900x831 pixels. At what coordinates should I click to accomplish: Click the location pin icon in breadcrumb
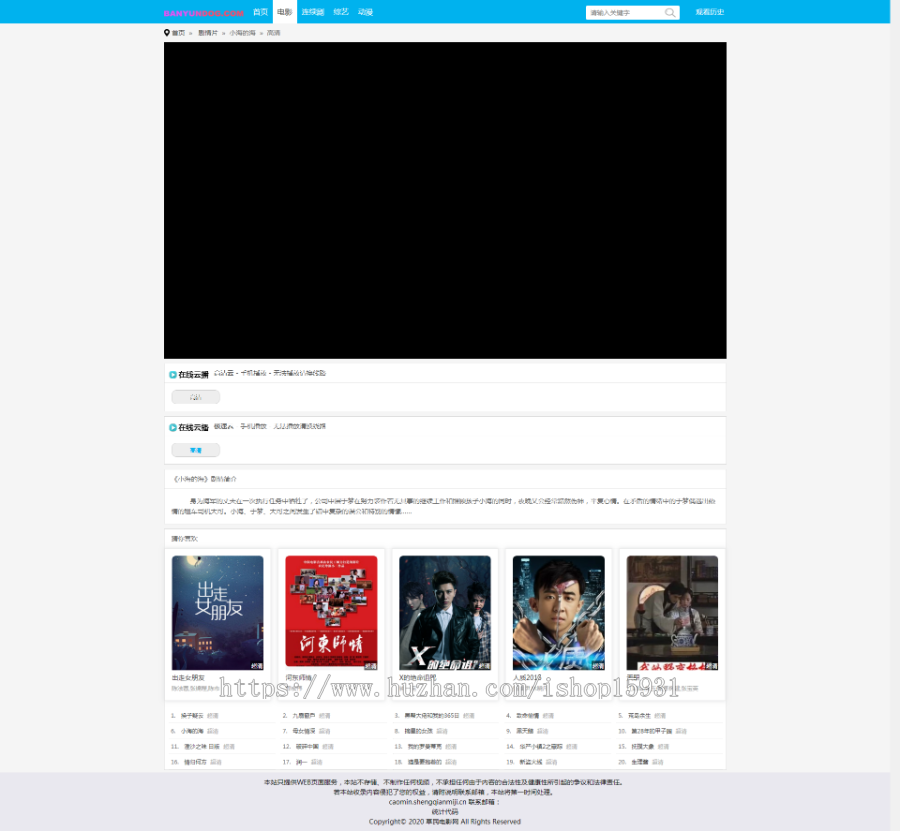click(x=167, y=33)
